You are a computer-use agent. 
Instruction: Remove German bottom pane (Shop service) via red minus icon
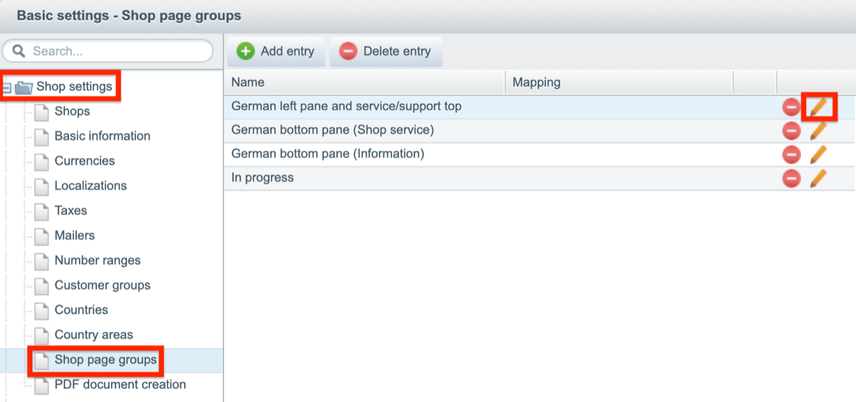click(791, 131)
